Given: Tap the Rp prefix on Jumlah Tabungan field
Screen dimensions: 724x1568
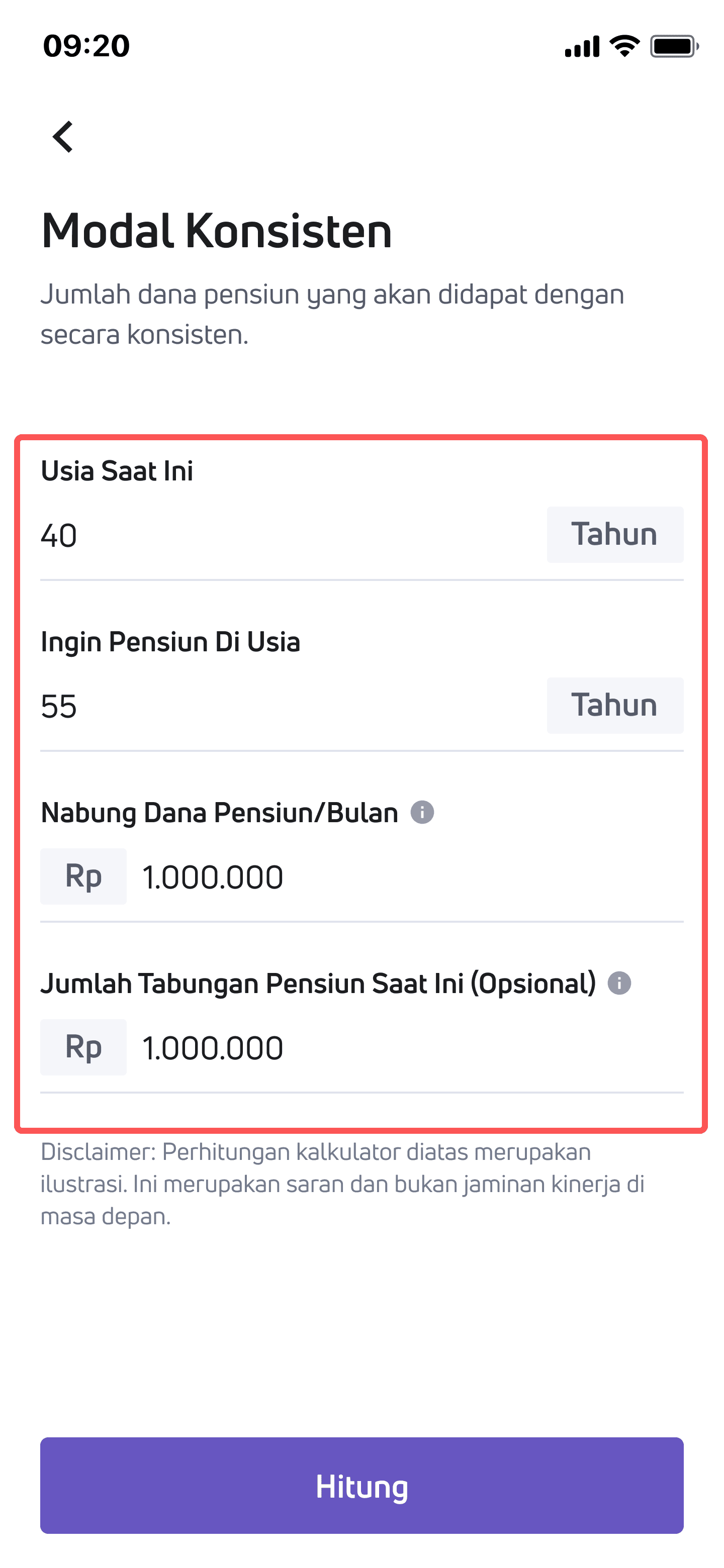Looking at the screenshot, I should click(x=83, y=1047).
